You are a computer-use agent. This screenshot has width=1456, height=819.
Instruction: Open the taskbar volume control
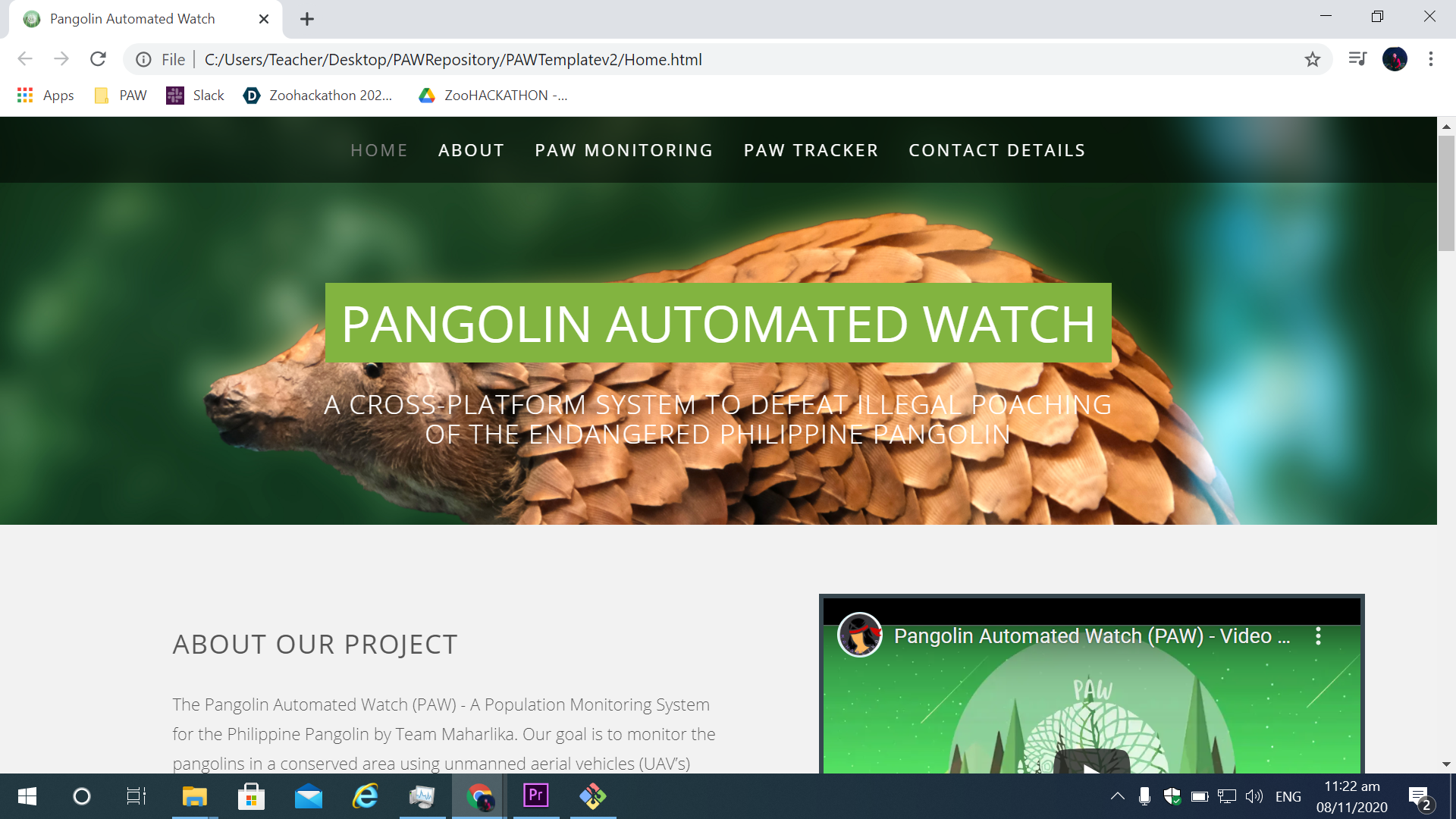(x=1254, y=796)
